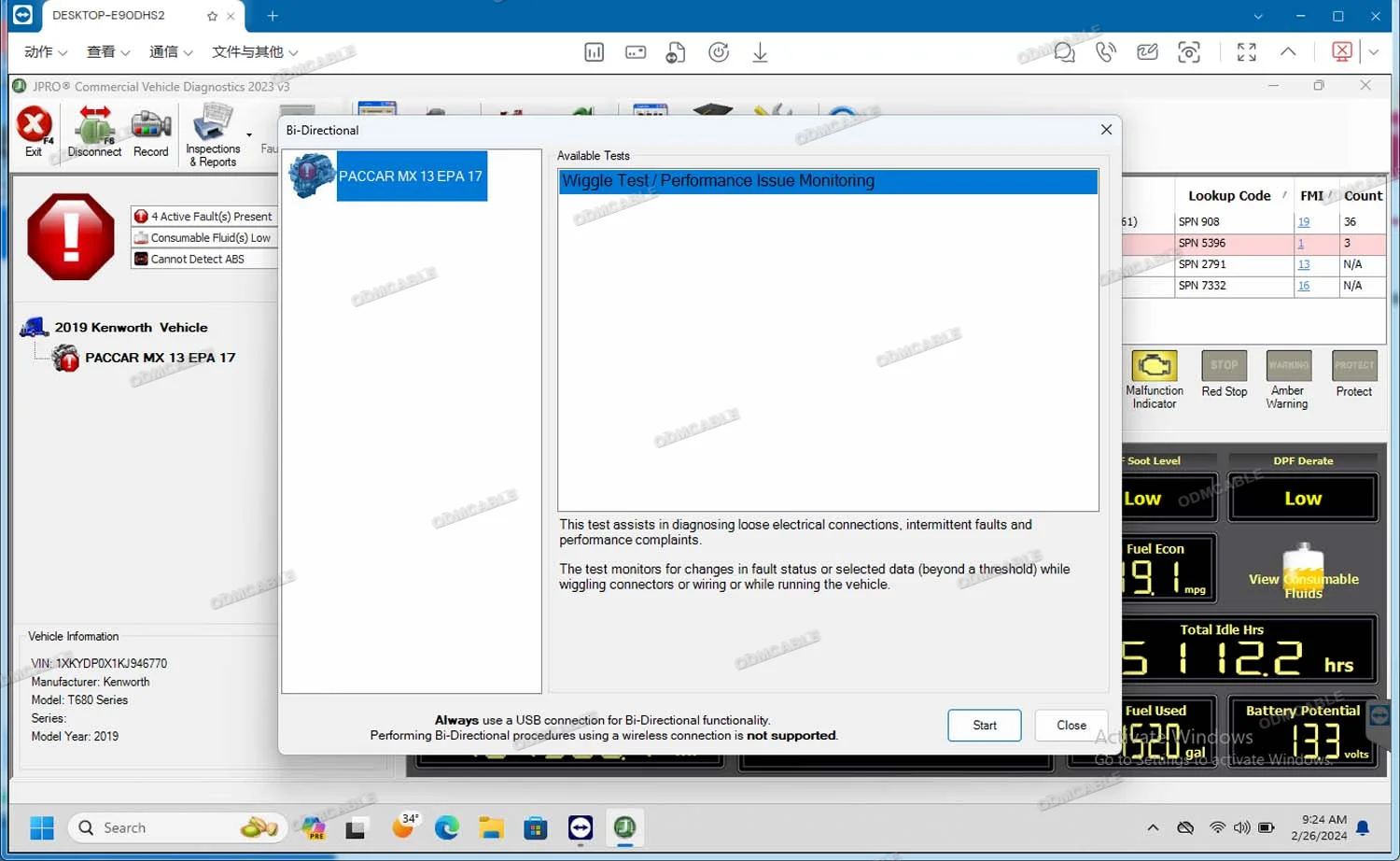Open remote chat bubble icon
Screen dimensions: 1400x861
1064,52
